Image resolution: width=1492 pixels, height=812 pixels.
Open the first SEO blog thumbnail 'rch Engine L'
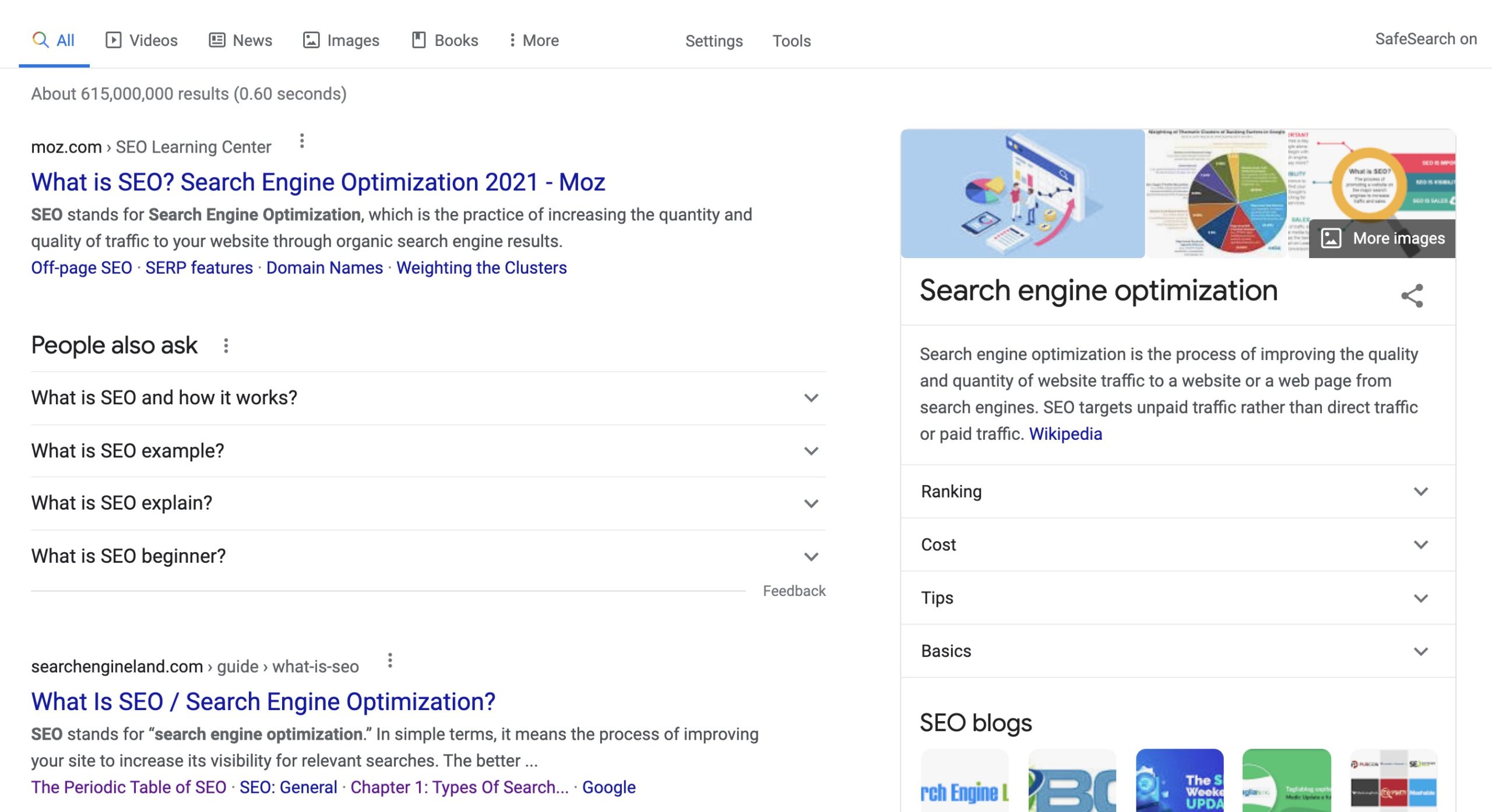(965, 781)
